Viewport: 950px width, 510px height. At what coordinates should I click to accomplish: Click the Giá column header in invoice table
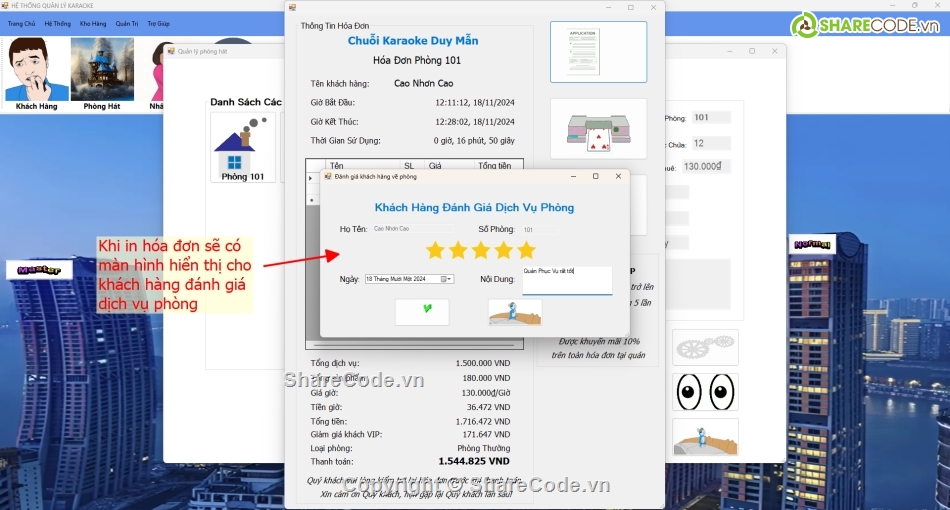point(435,165)
